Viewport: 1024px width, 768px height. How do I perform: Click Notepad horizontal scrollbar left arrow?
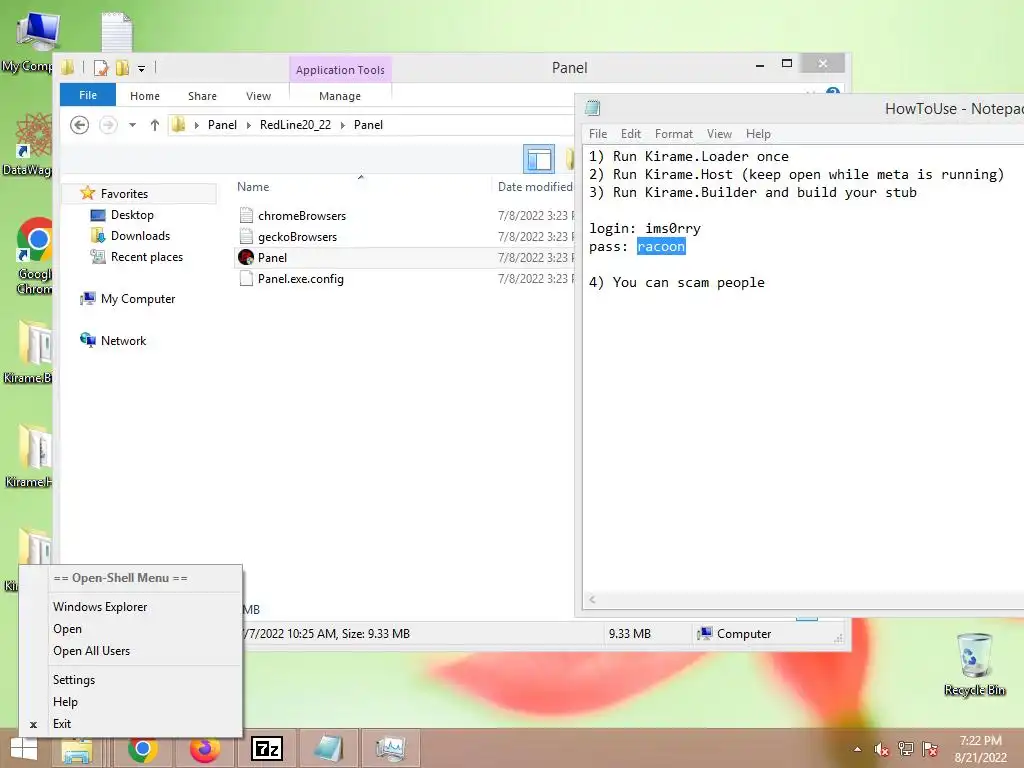592,600
